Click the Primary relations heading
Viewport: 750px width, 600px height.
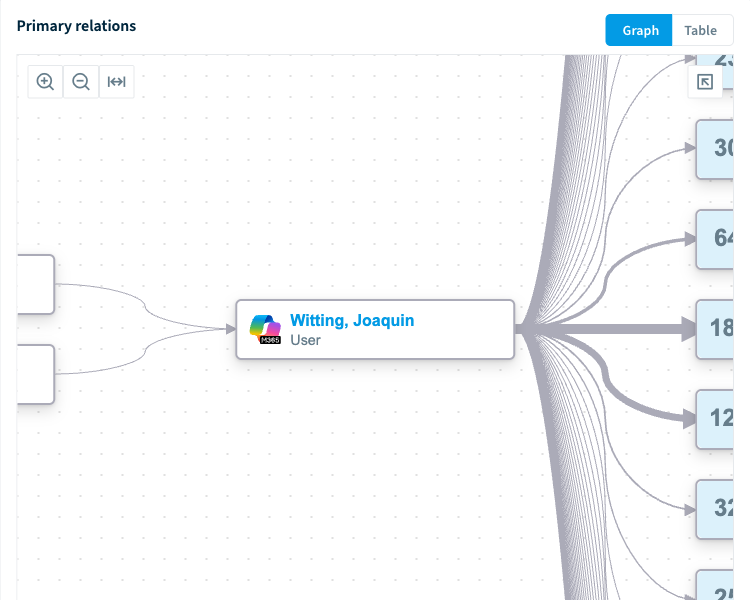77,26
